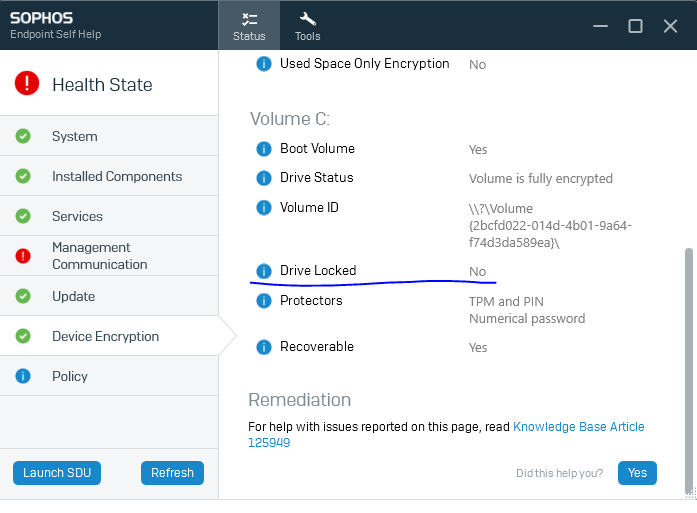Click the info icon for Recoverable
The image size is (697, 513).
pyautogui.click(x=264, y=347)
